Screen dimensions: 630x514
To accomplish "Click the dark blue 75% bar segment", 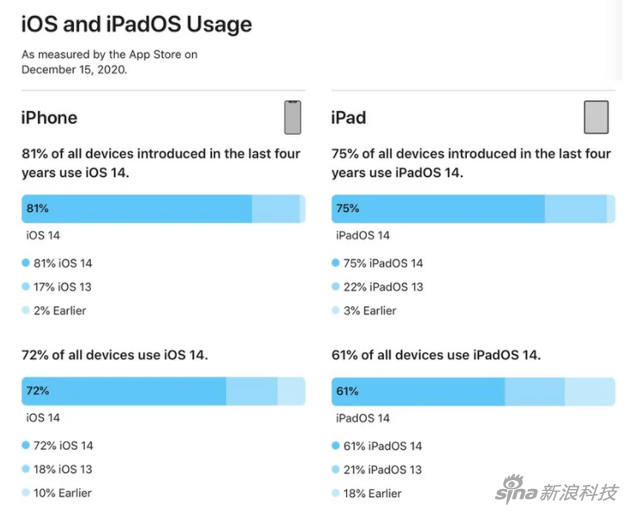I will (438, 209).
